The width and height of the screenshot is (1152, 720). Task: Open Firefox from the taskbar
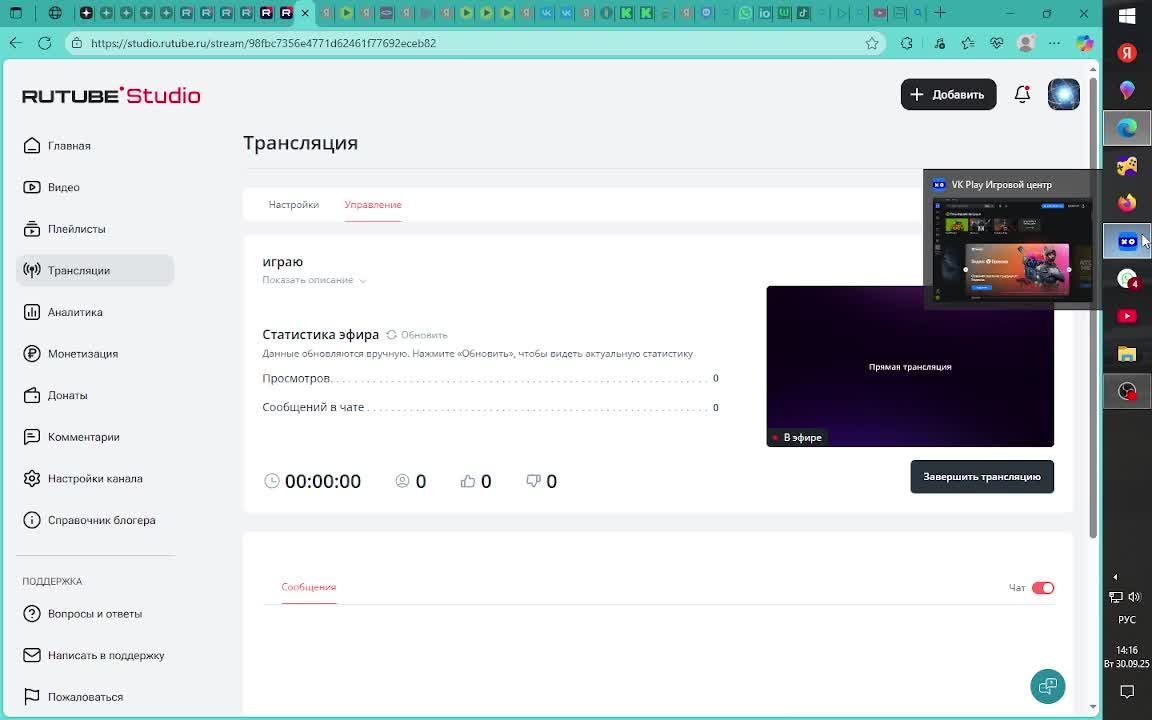1127,204
